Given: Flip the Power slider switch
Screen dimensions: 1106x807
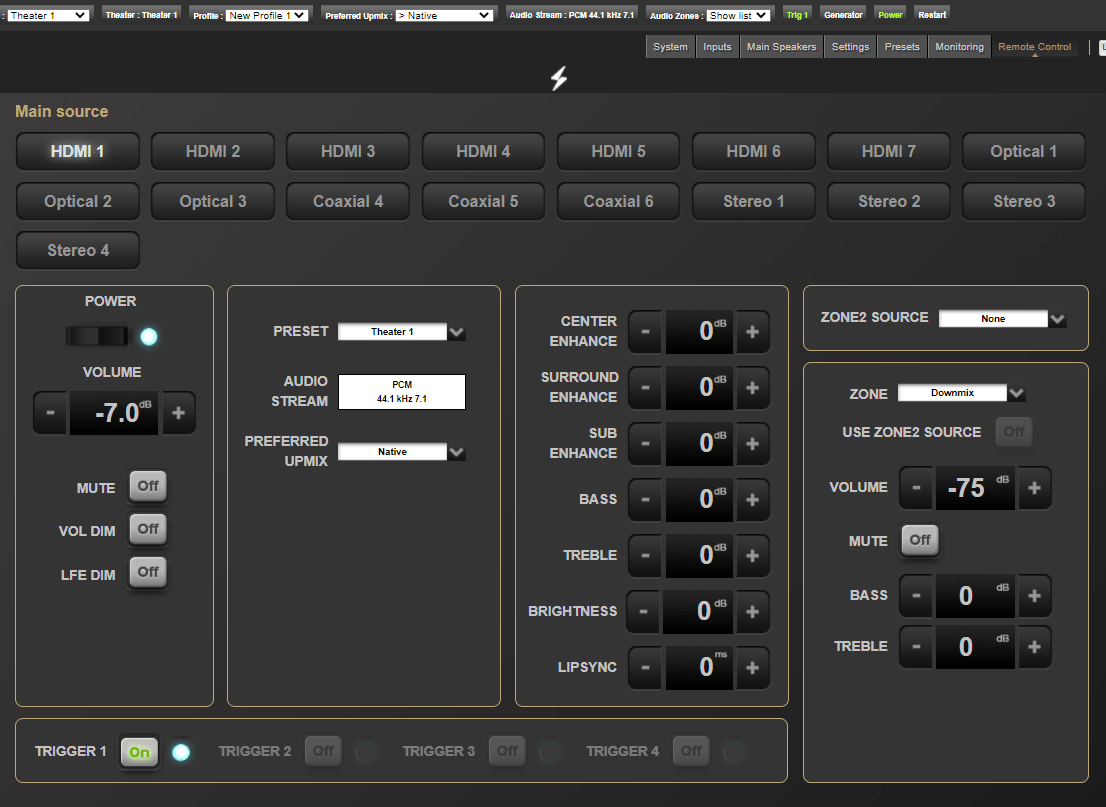Looking at the screenshot, I should (98, 336).
